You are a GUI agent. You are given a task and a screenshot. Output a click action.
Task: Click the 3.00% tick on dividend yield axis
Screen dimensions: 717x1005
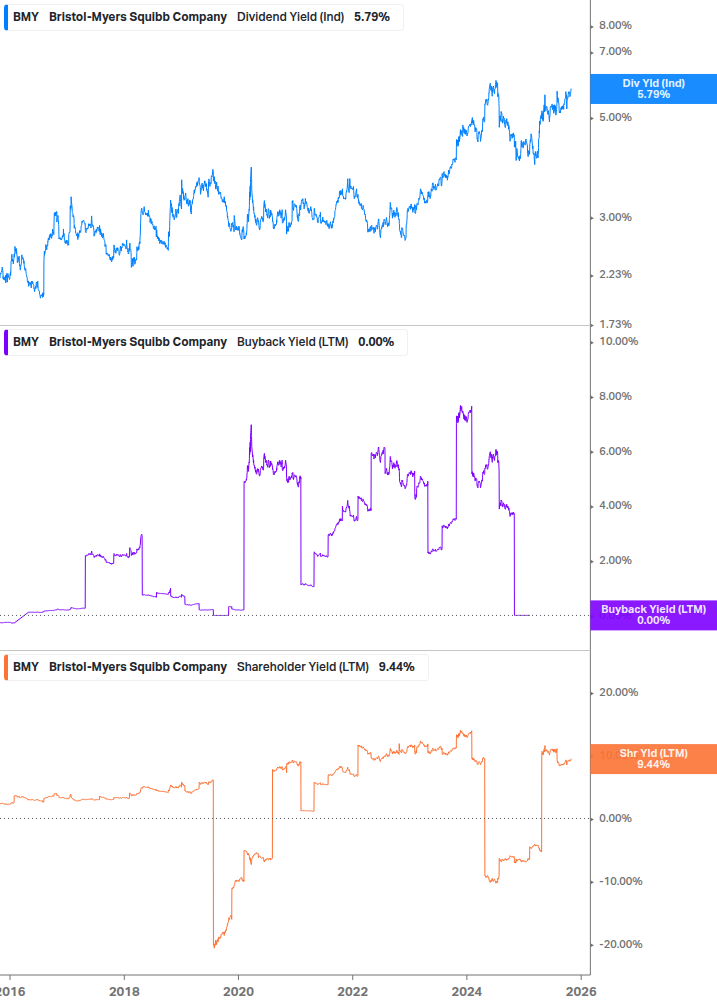[615, 217]
